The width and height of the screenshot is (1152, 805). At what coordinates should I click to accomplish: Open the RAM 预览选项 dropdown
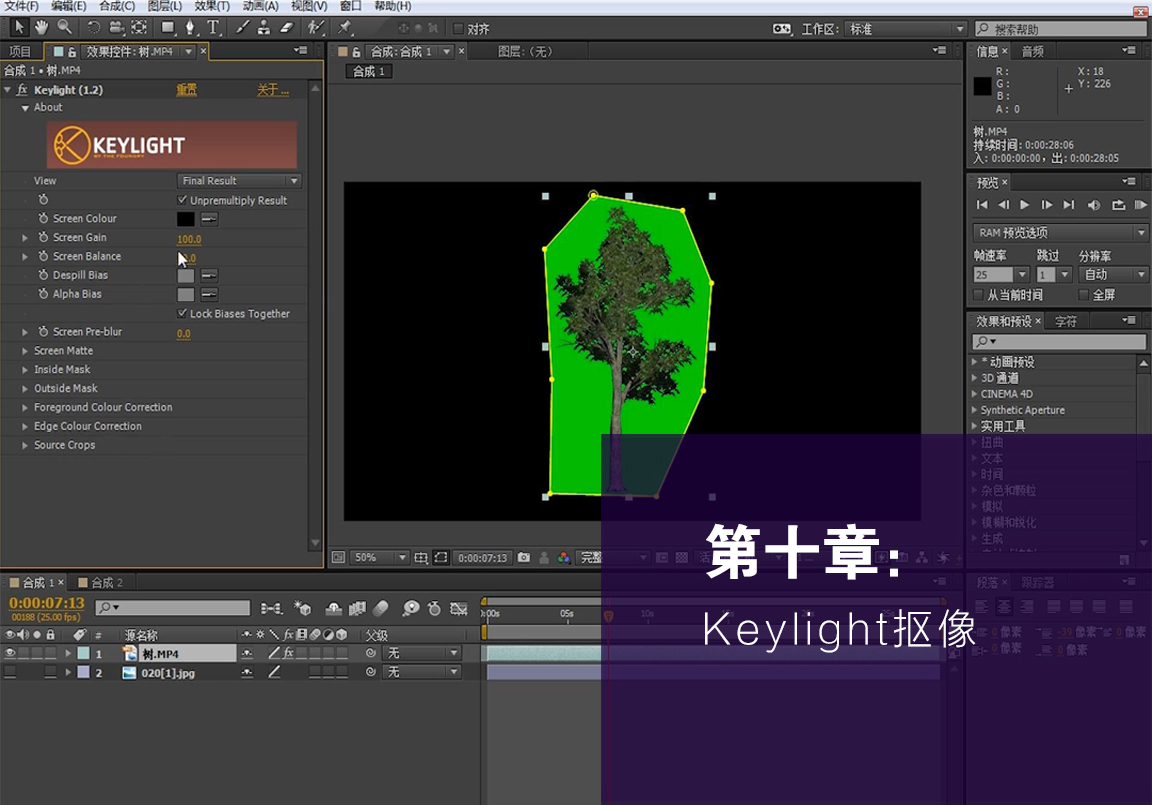(x=1059, y=233)
